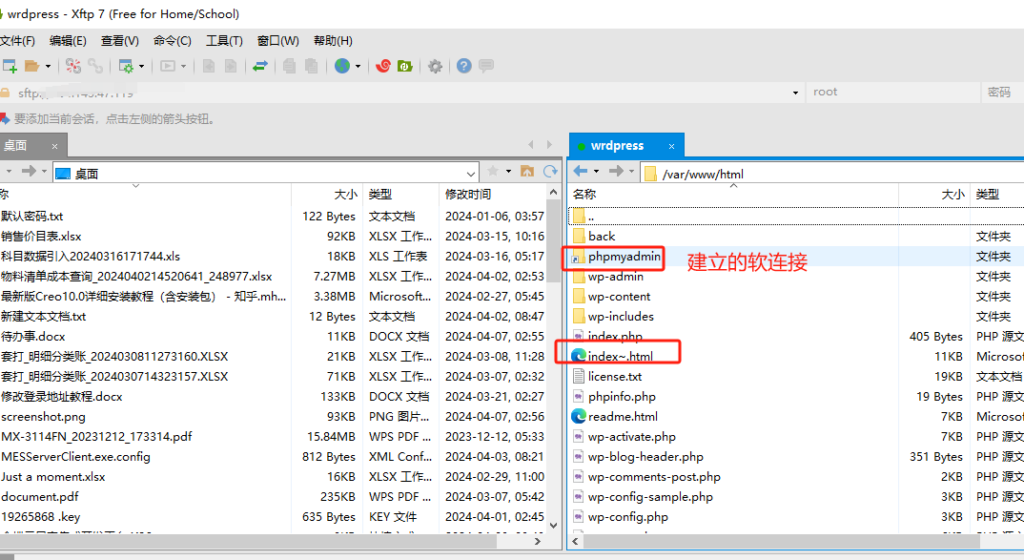Select the wp-config.php file
The height and width of the screenshot is (560, 1024).
[628, 517]
